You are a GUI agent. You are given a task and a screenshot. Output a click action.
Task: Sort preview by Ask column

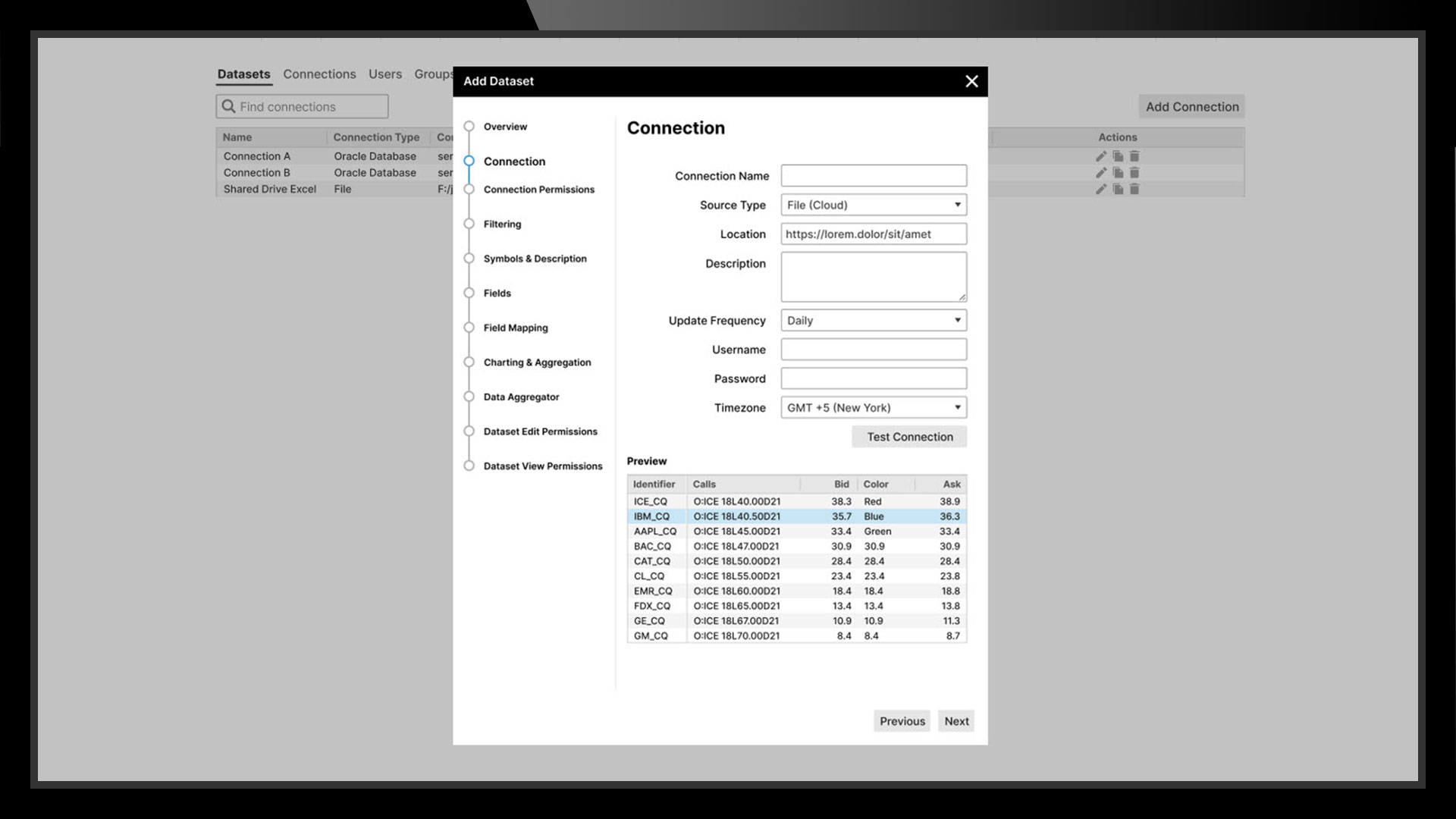coord(952,484)
